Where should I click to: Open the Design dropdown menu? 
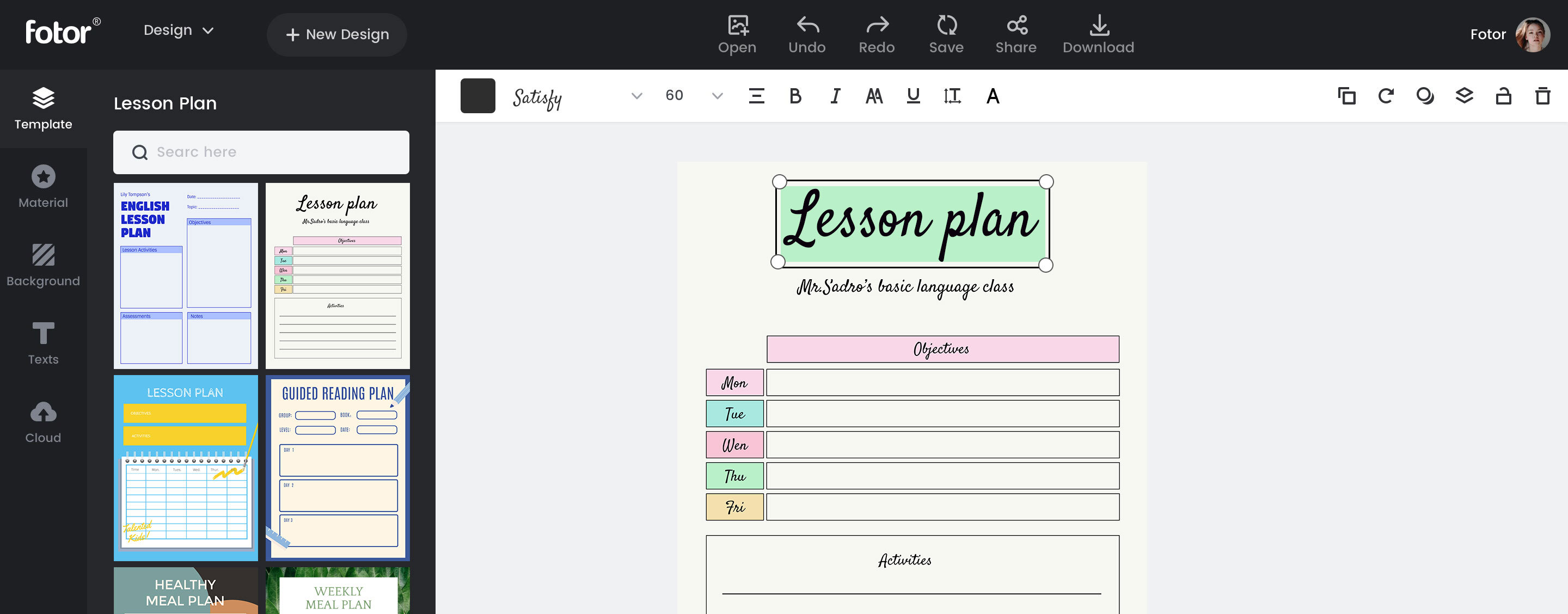click(179, 30)
